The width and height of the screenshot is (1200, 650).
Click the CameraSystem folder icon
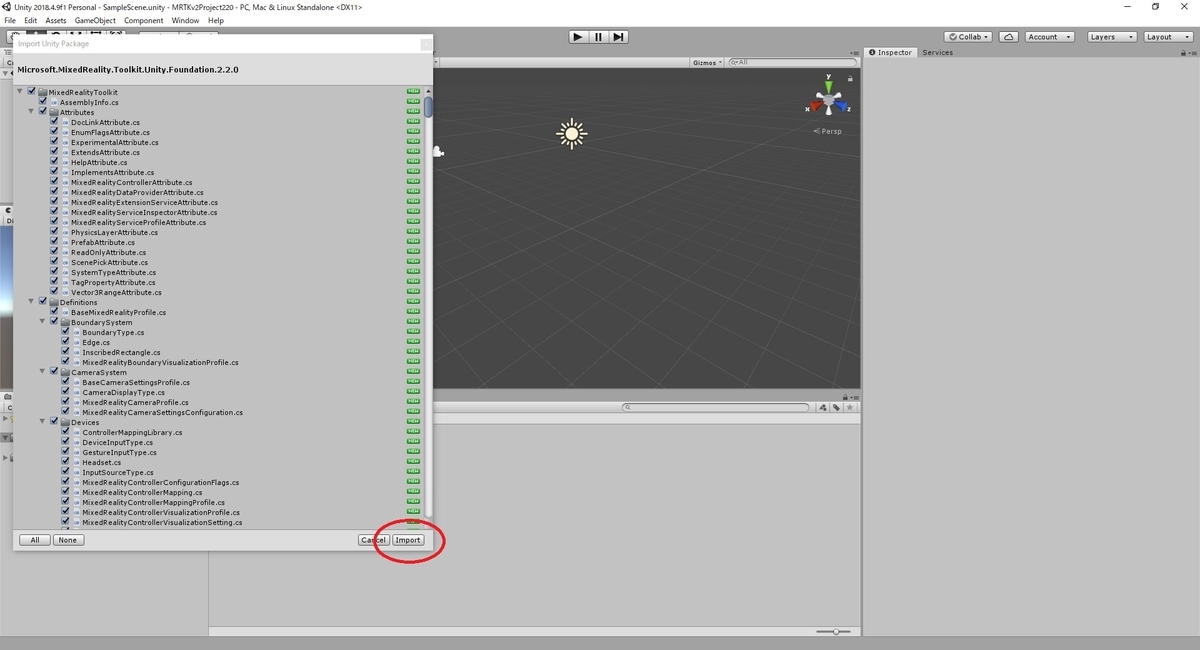(x=65, y=372)
